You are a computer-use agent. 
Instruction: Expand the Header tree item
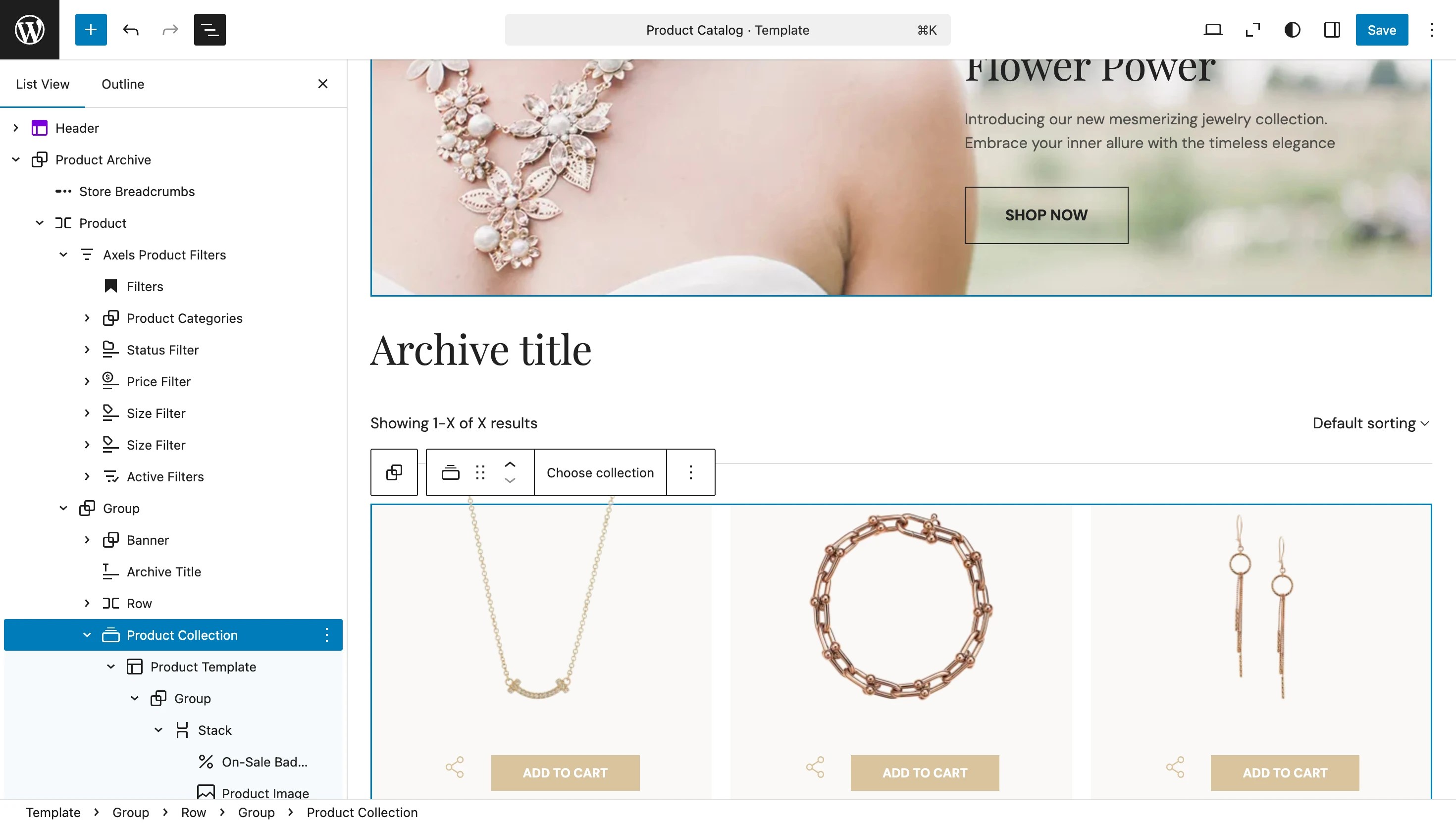coord(16,128)
